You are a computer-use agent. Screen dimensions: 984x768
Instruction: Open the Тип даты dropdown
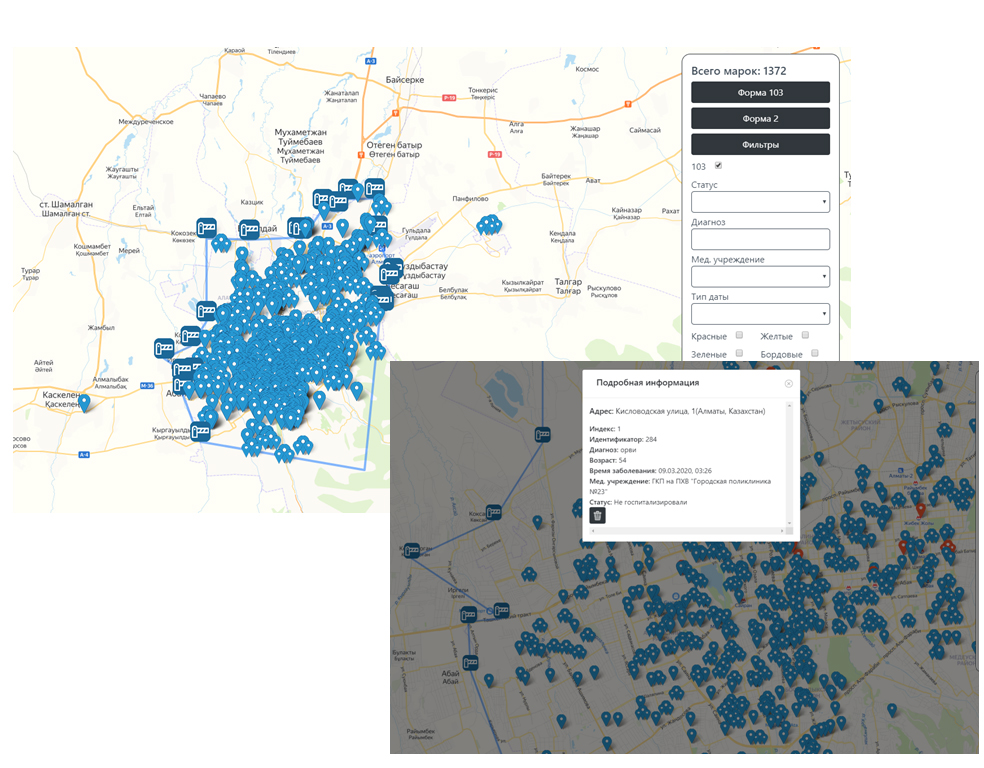[760, 314]
